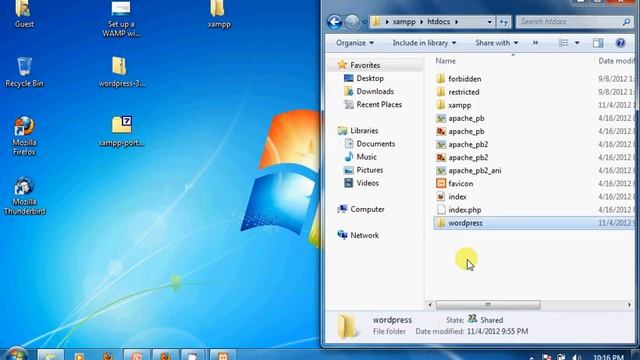
Task: Click horizontal scrollbar right arrow
Action: 629,304
